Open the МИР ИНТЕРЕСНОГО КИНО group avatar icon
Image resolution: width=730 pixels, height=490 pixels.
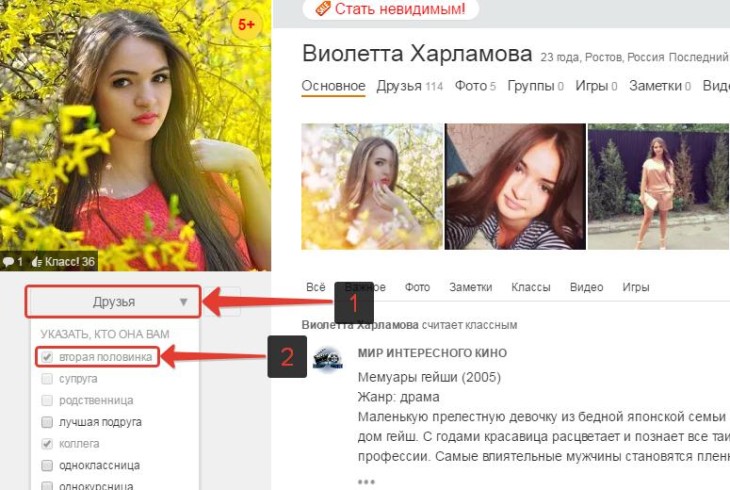pos(328,360)
